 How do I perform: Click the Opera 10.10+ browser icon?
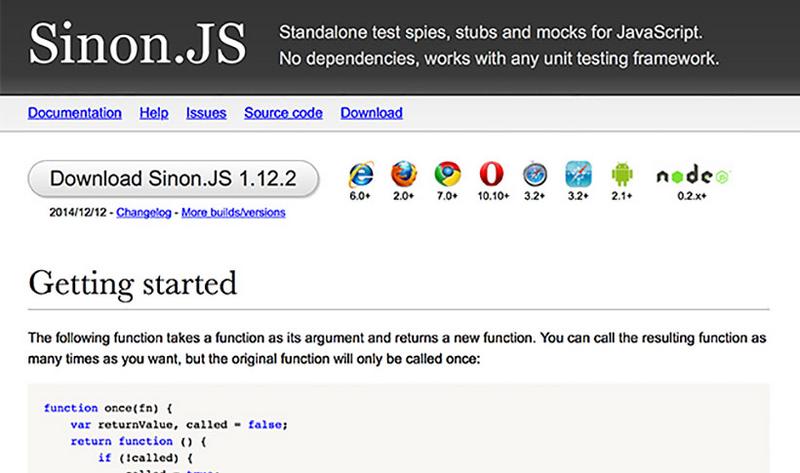491,175
